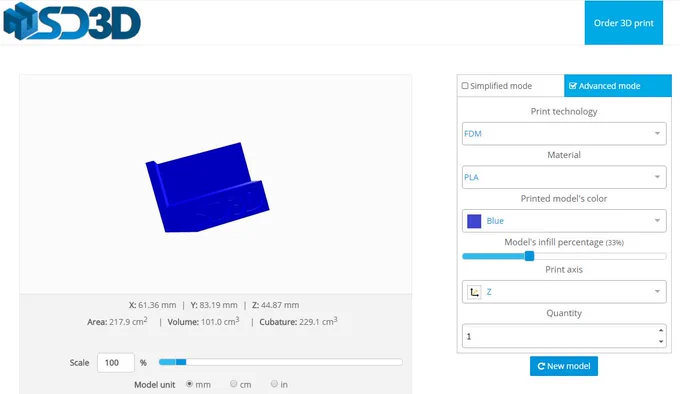Open the Print axis Z dropdown

tap(564, 292)
